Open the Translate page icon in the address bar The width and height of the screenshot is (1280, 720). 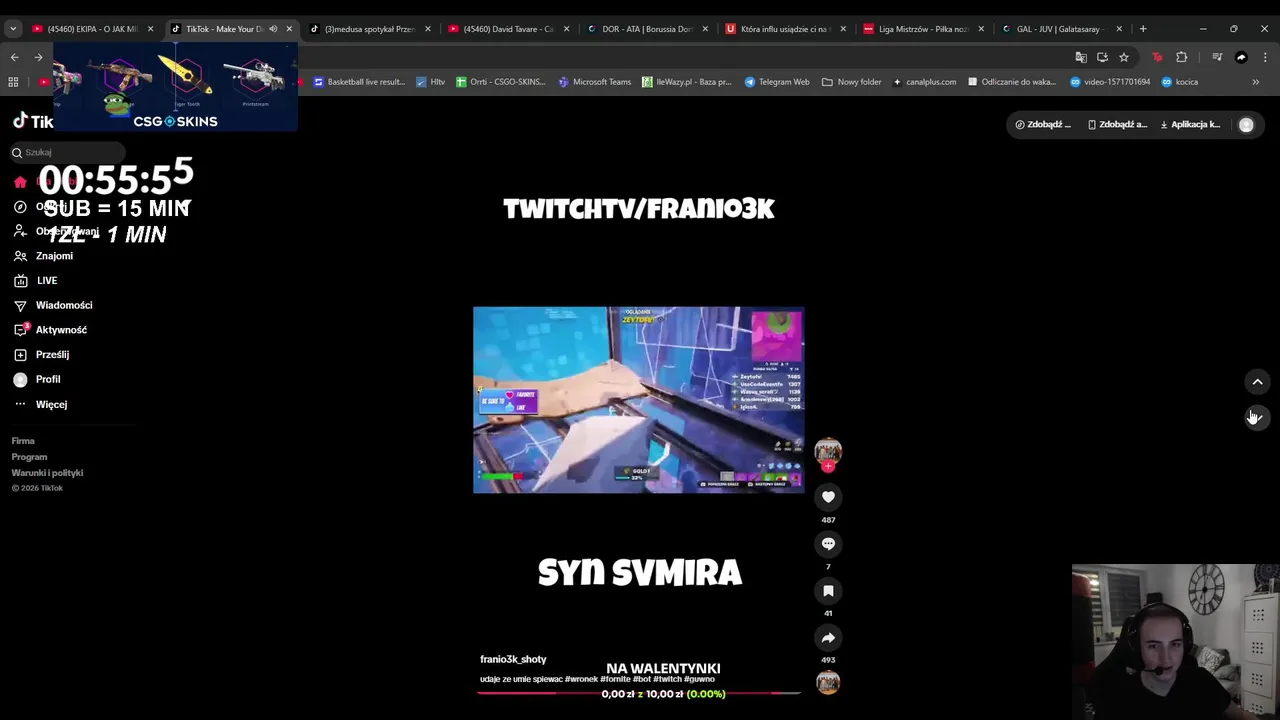pyautogui.click(x=1080, y=57)
